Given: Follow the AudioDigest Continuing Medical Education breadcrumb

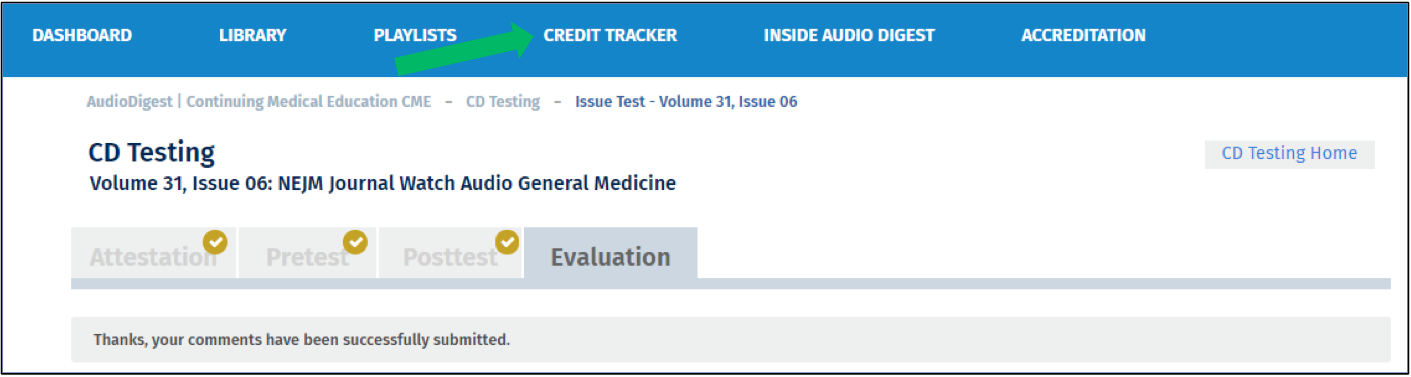Looking at the screenshot, I should (x=259, y=102).
